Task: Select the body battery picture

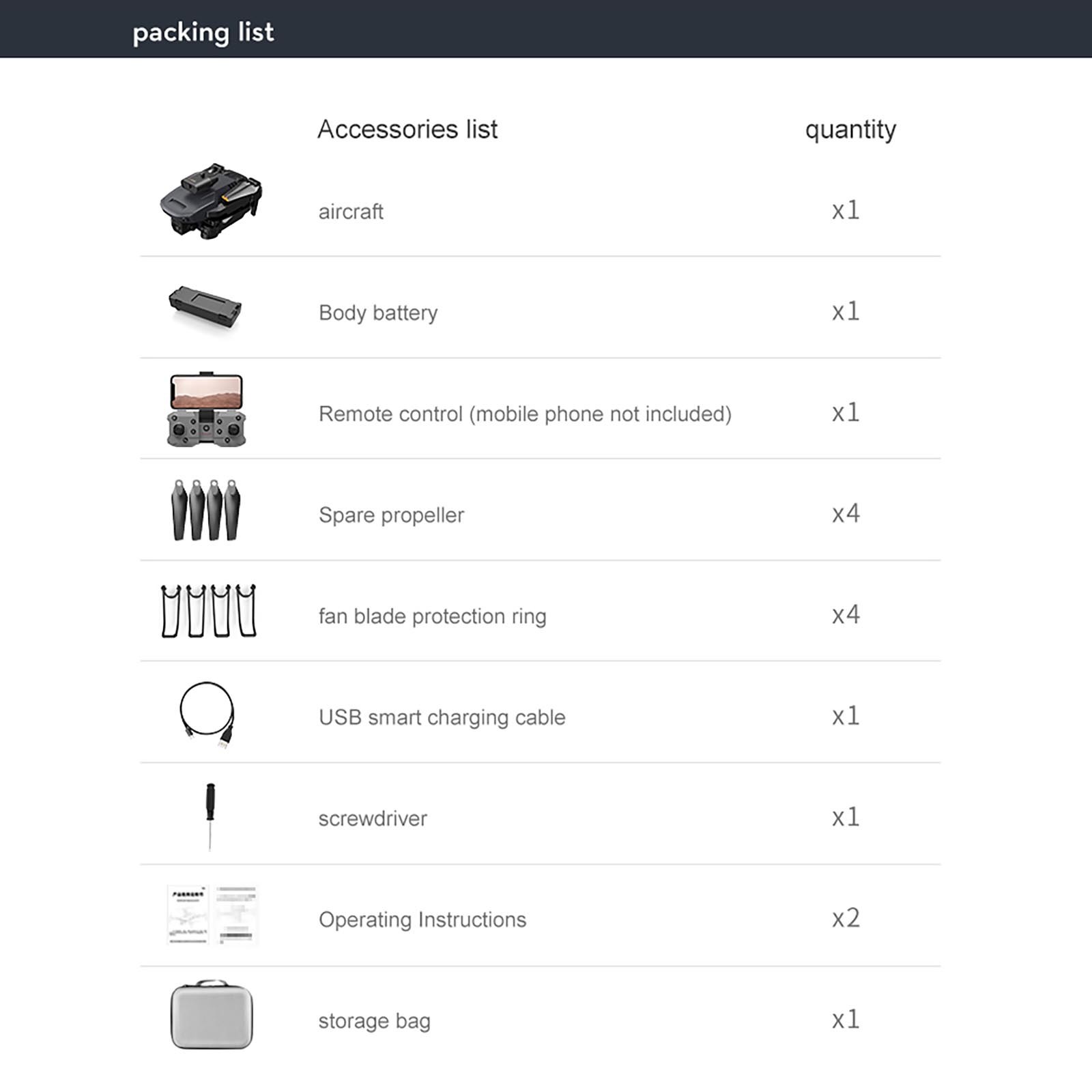Action: tap(205, 306)
